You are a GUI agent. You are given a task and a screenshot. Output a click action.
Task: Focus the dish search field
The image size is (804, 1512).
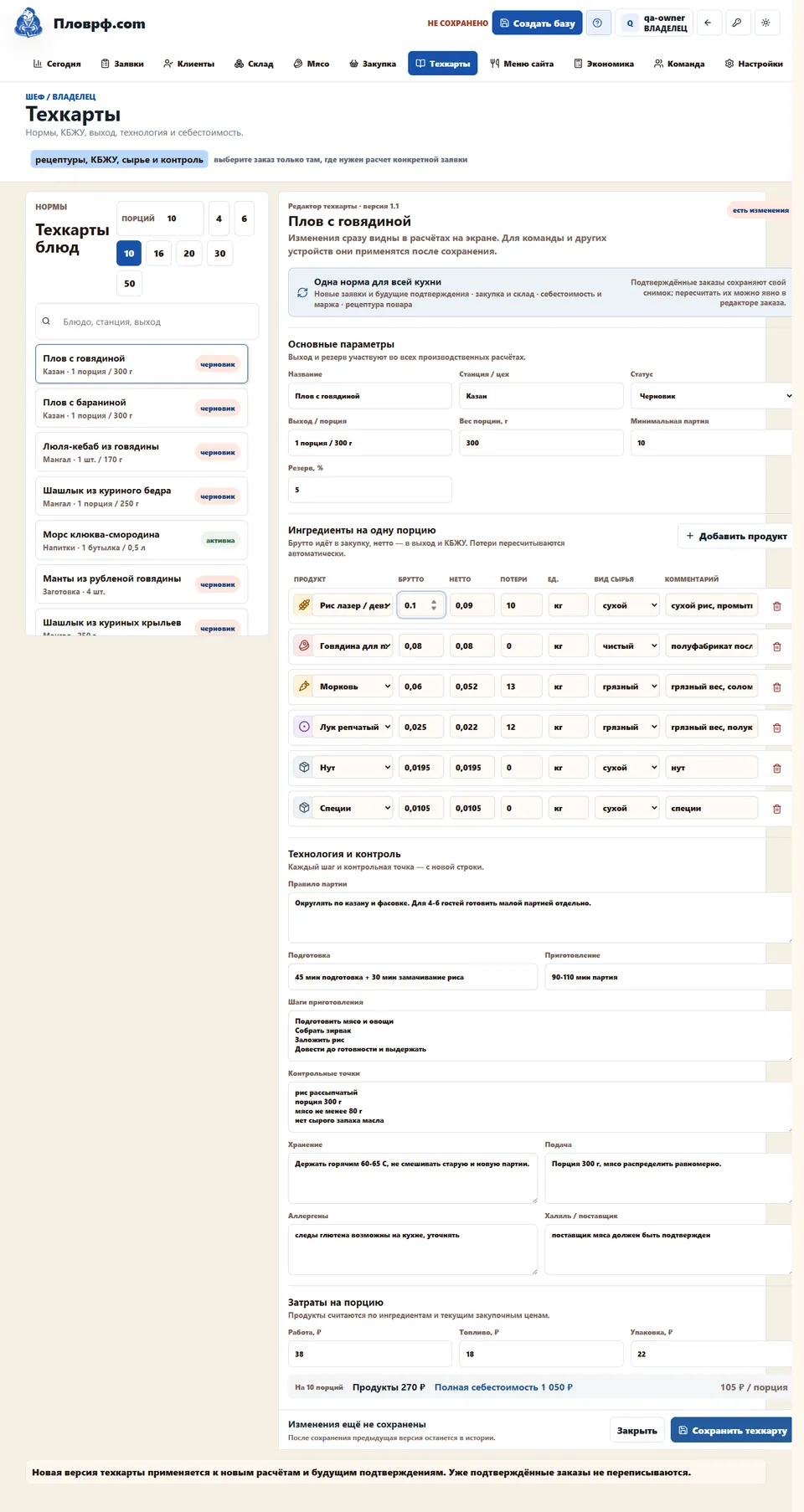point(147,321)
